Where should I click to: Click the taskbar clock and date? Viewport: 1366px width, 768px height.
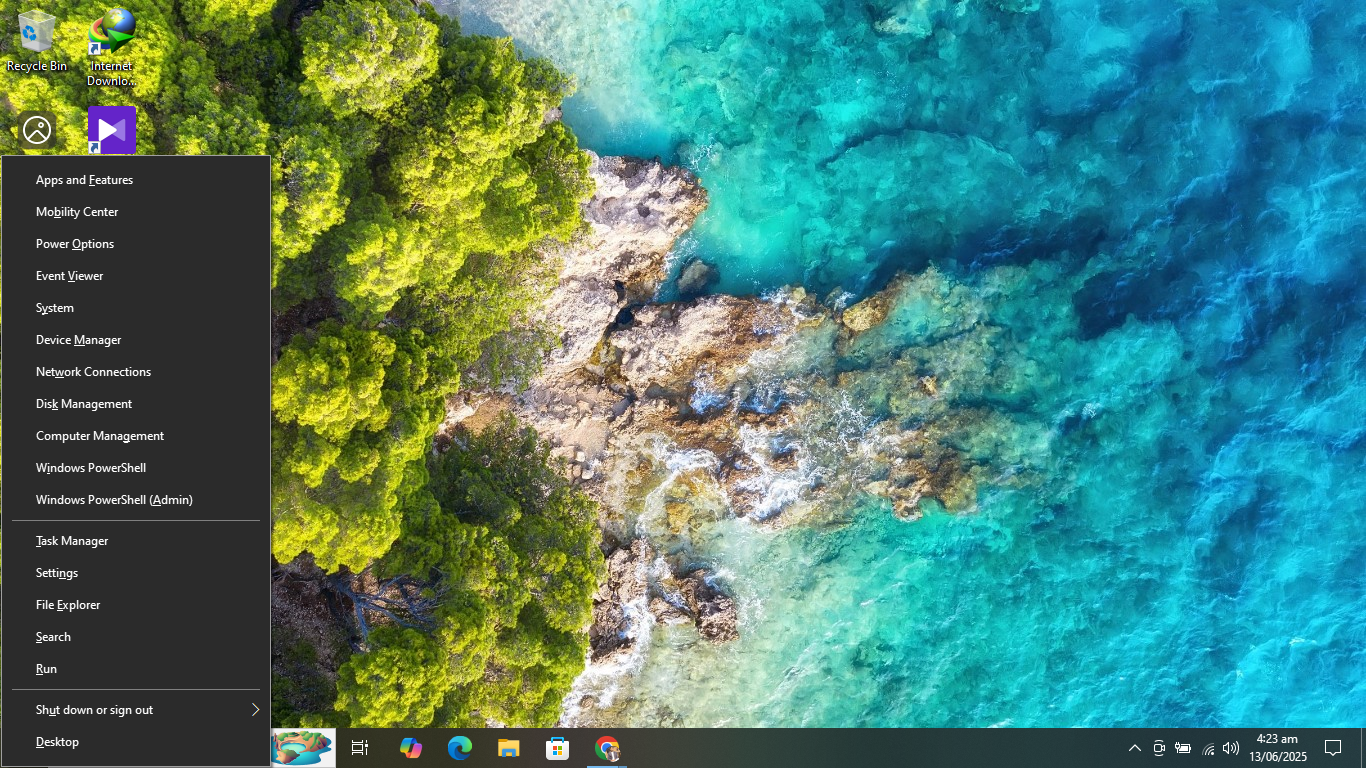(1277, 748)
